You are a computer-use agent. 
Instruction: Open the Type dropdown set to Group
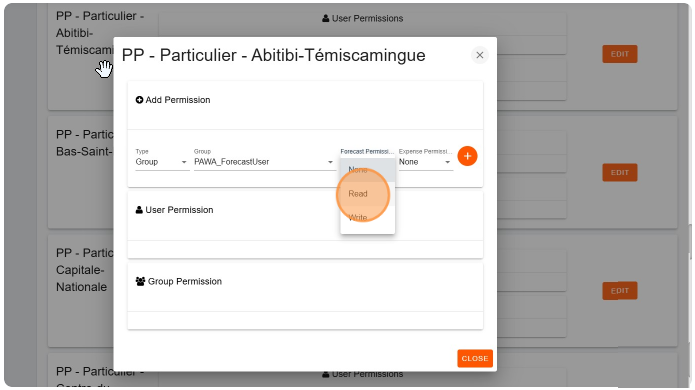(x=162, y=162)
